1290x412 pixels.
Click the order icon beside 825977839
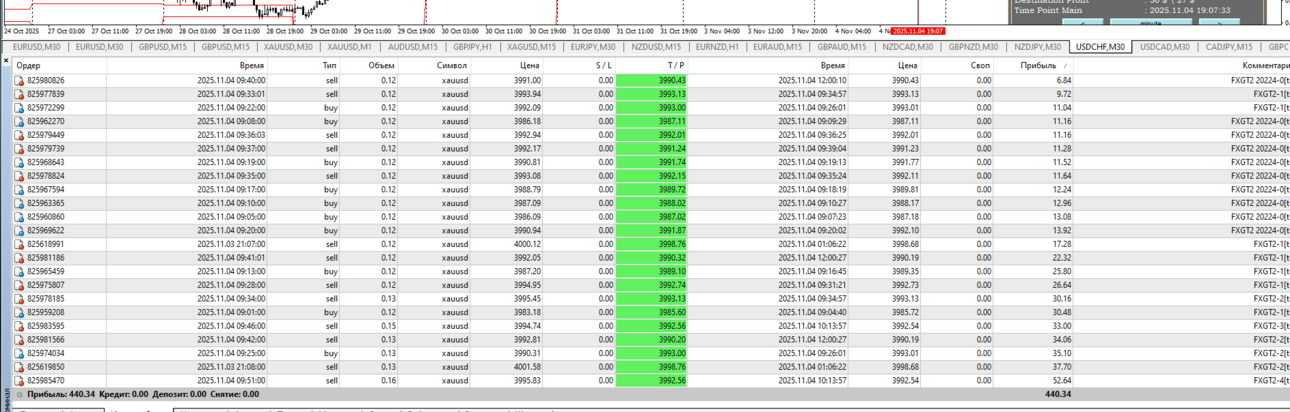coord(19,94)
